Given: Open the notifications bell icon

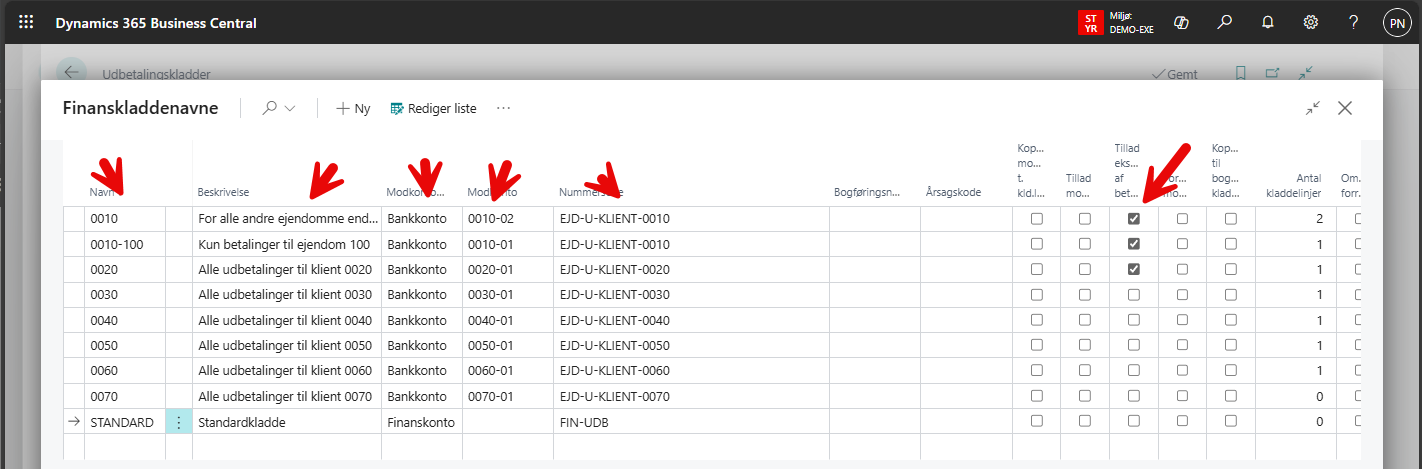Looking at the screenshot, I should tap(1268, 22).
